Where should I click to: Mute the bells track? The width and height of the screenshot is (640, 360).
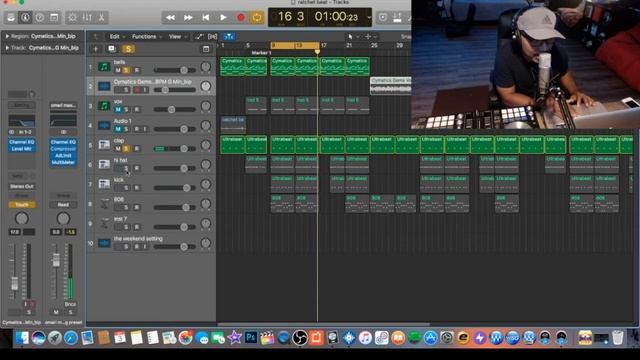118,70
